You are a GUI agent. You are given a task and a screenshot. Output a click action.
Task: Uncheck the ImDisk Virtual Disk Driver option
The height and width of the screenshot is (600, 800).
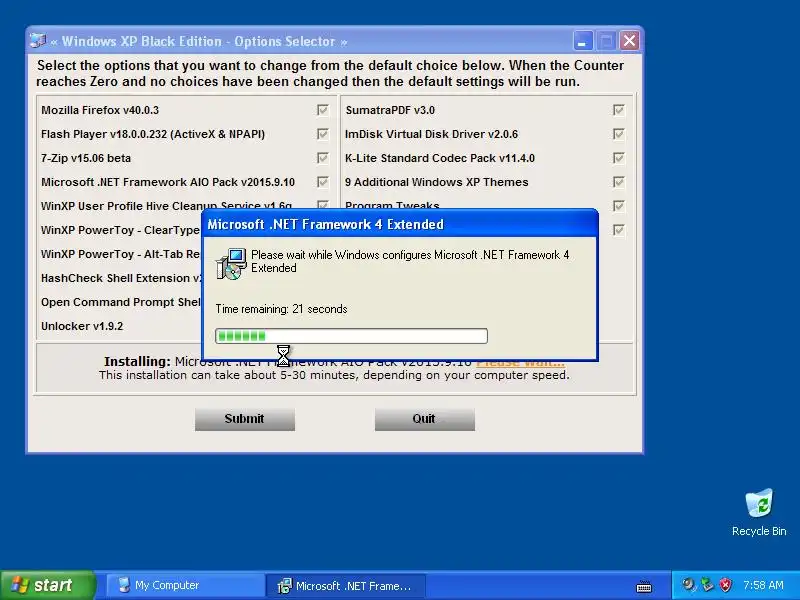pos(618,134)
